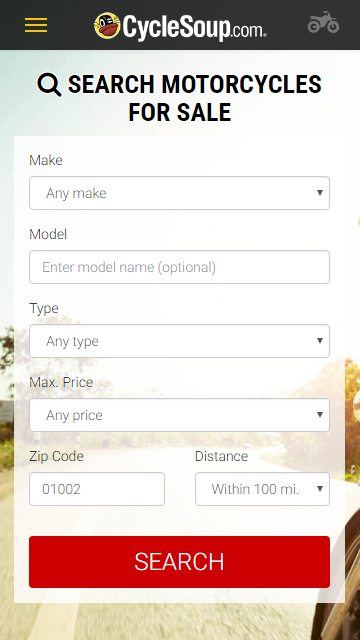Viewport: 360px width, 640px height.
Task: Click the Distance label text
Action: (x=221, y=456)
